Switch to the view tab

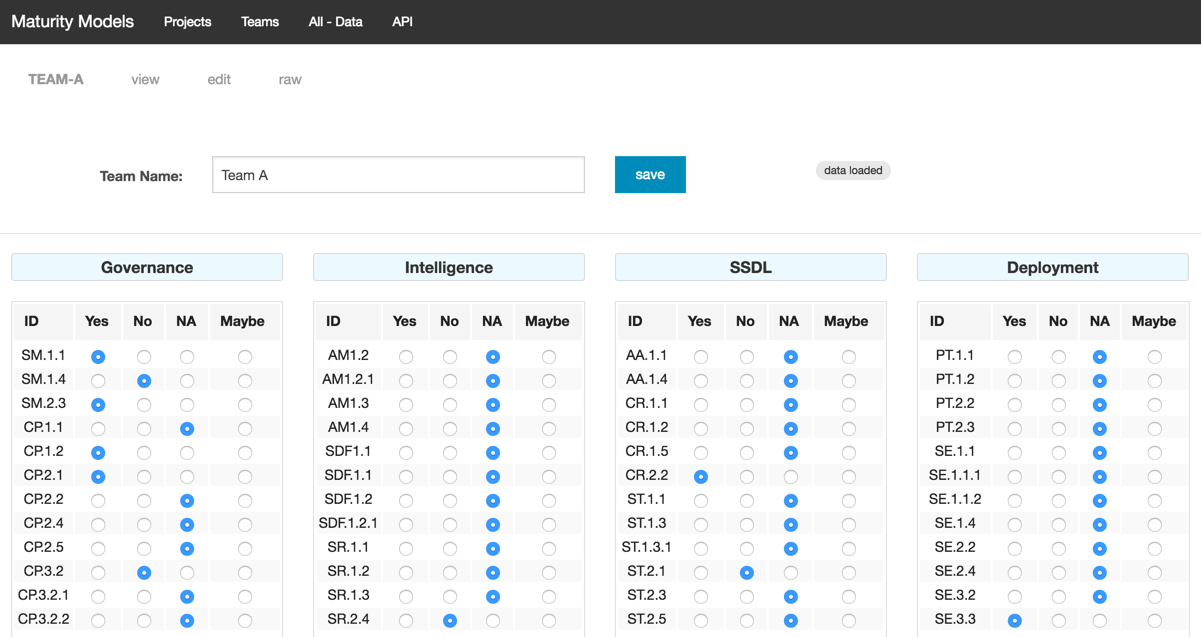click(145, 80)
